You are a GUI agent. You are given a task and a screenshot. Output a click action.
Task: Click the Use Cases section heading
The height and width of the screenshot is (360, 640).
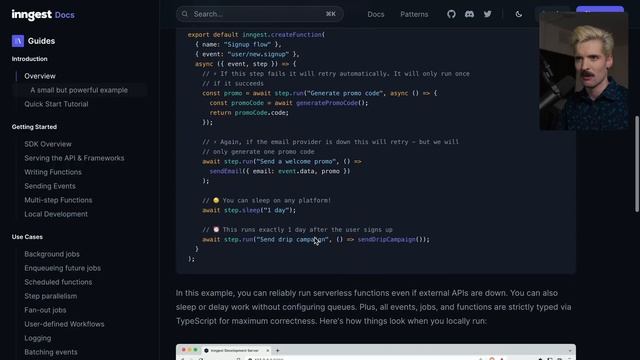point(27,237)
